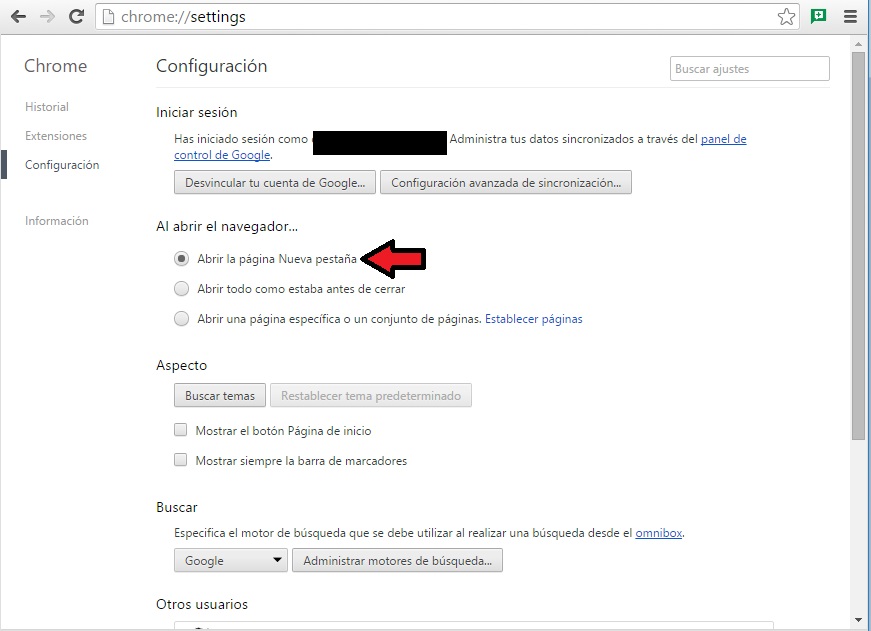Image resolution: width=871 pixels, height=631 pixels.
Task: Select Abrir la página Nueva pestaña option
Action: (x=182, y=259)
